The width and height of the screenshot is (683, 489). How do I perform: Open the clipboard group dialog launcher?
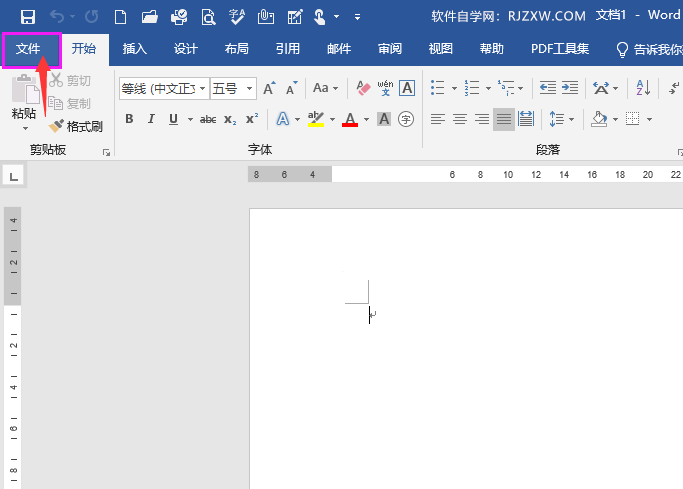pos(106,152)
